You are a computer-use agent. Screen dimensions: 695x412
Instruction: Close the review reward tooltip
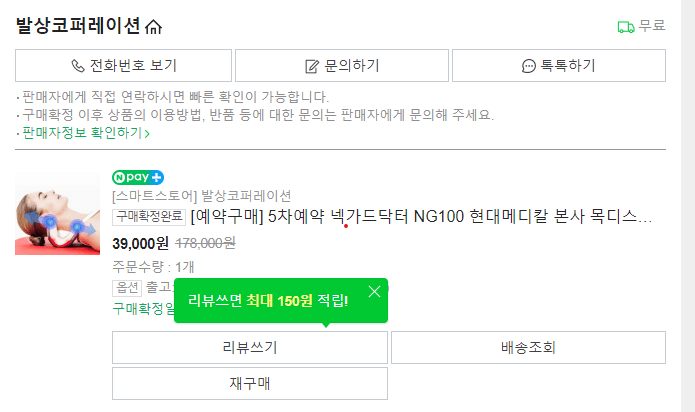(x=375, y=291)
